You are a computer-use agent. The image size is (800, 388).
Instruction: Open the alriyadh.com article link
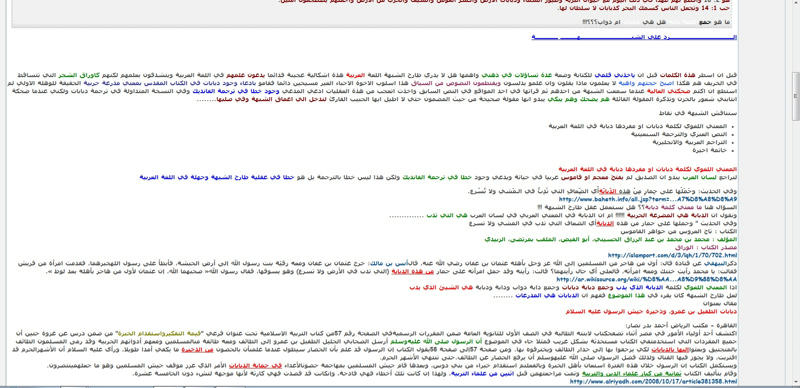pyautogui.click(x=654, y=381)
